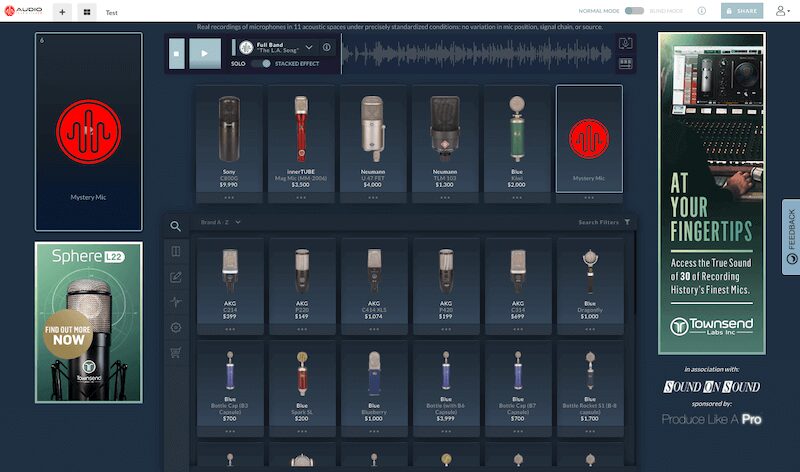
Task: Visit the Produce Like A Pro sponsor link
Action: click(712, 419)
